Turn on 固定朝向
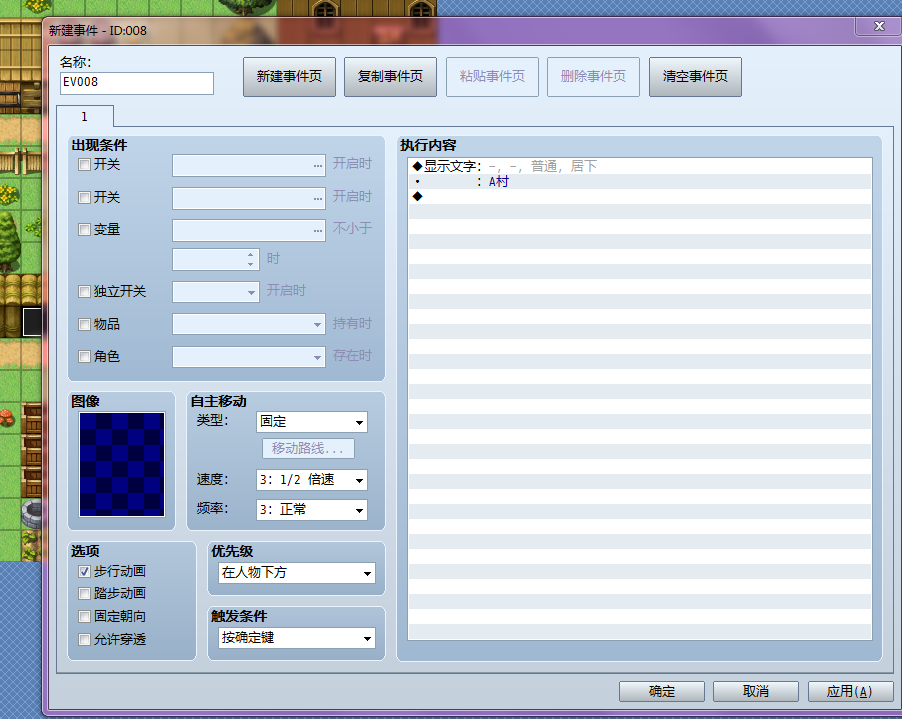Screen dimensions: 902x719 84,617
